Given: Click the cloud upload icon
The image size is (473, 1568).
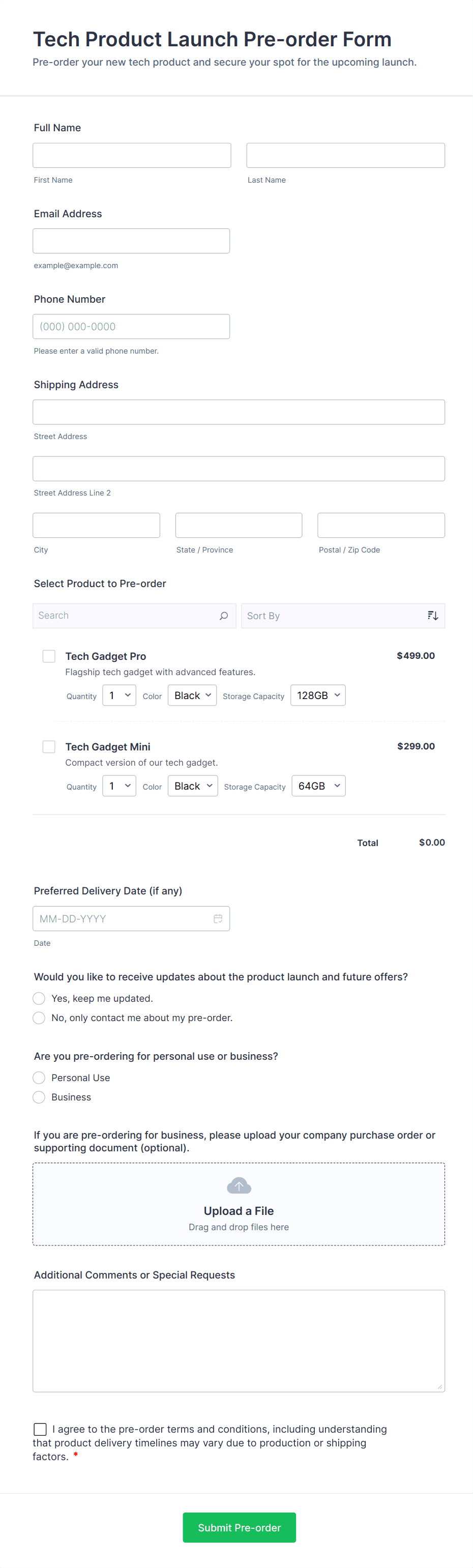Looking at the screenshot, I should coord(239,1186).
